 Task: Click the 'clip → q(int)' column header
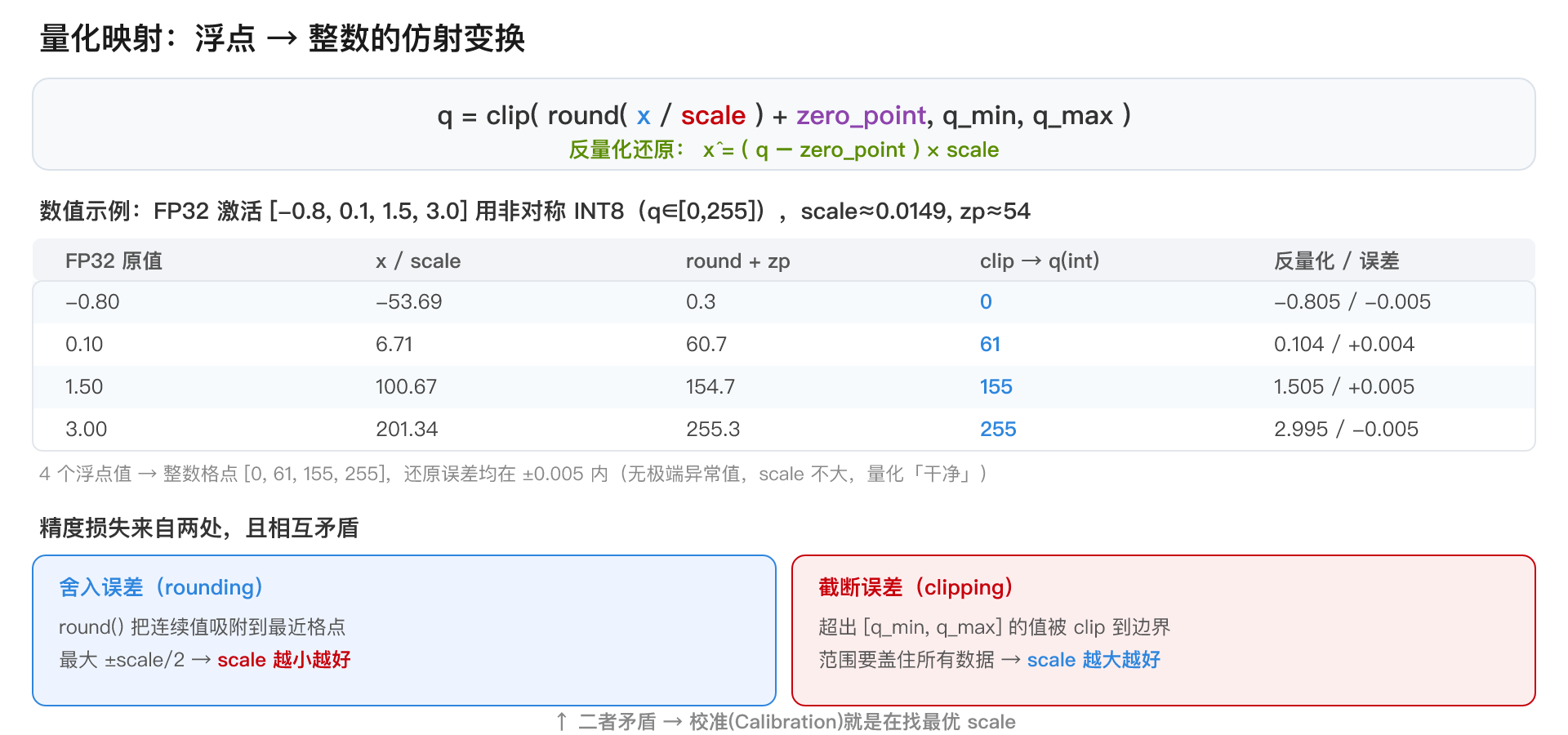pyautogui.click(x=1040, y=261)
